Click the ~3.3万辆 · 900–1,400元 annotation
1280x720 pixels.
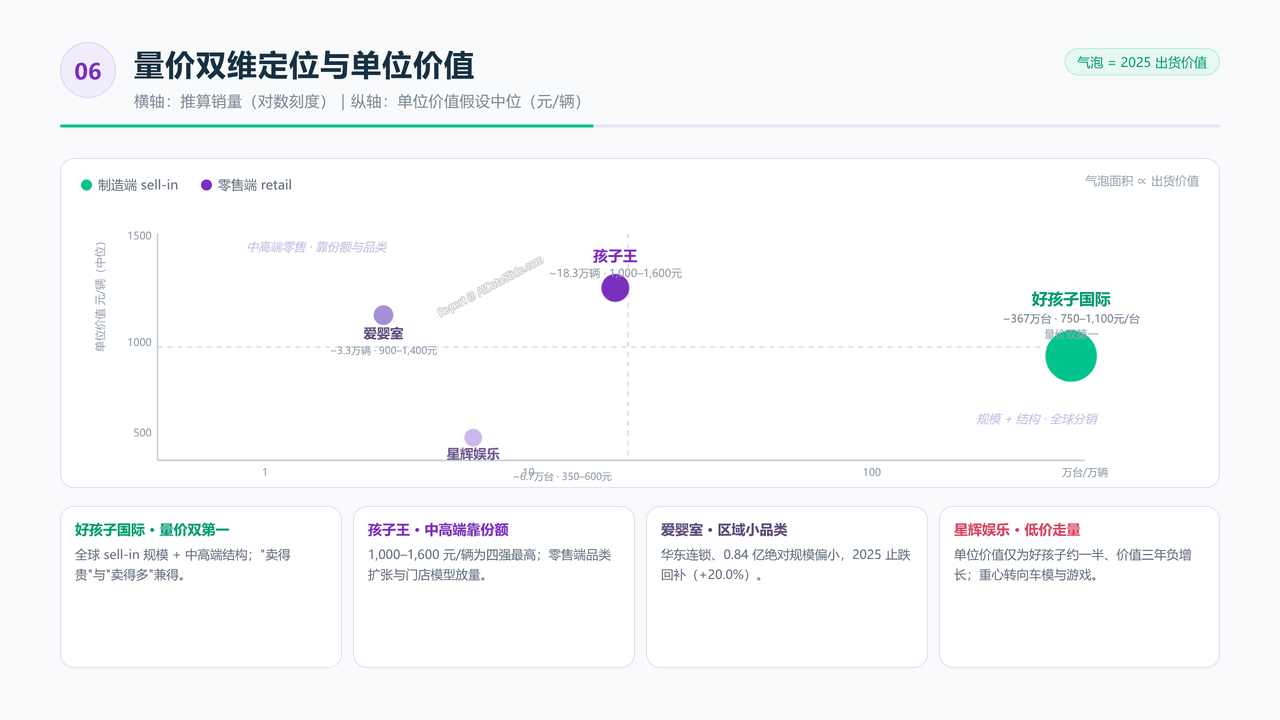(x=383, y=351)
